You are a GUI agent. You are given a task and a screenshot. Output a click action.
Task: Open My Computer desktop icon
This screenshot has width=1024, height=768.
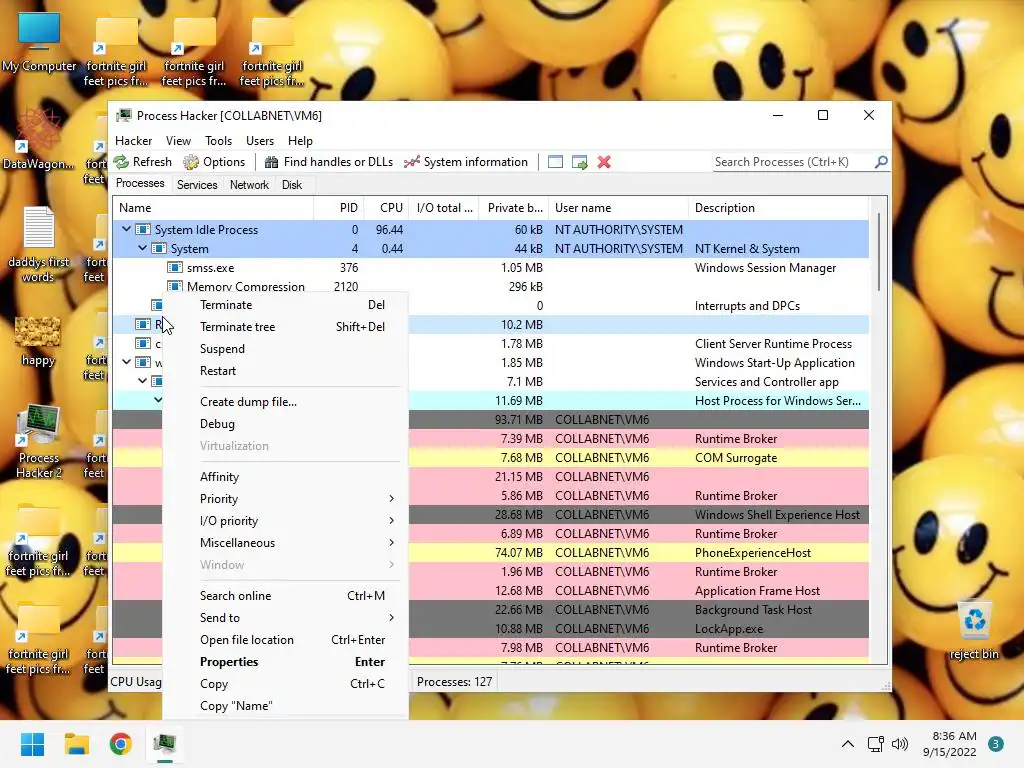tap(39, 42)
